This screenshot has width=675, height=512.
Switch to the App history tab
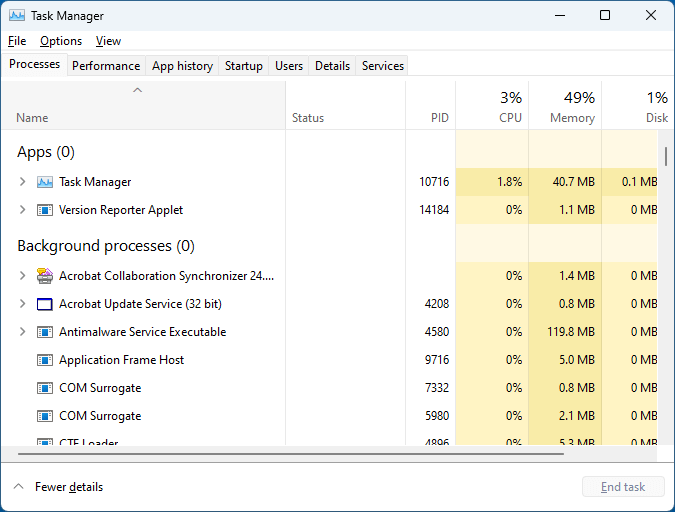[x=182, y=66]
